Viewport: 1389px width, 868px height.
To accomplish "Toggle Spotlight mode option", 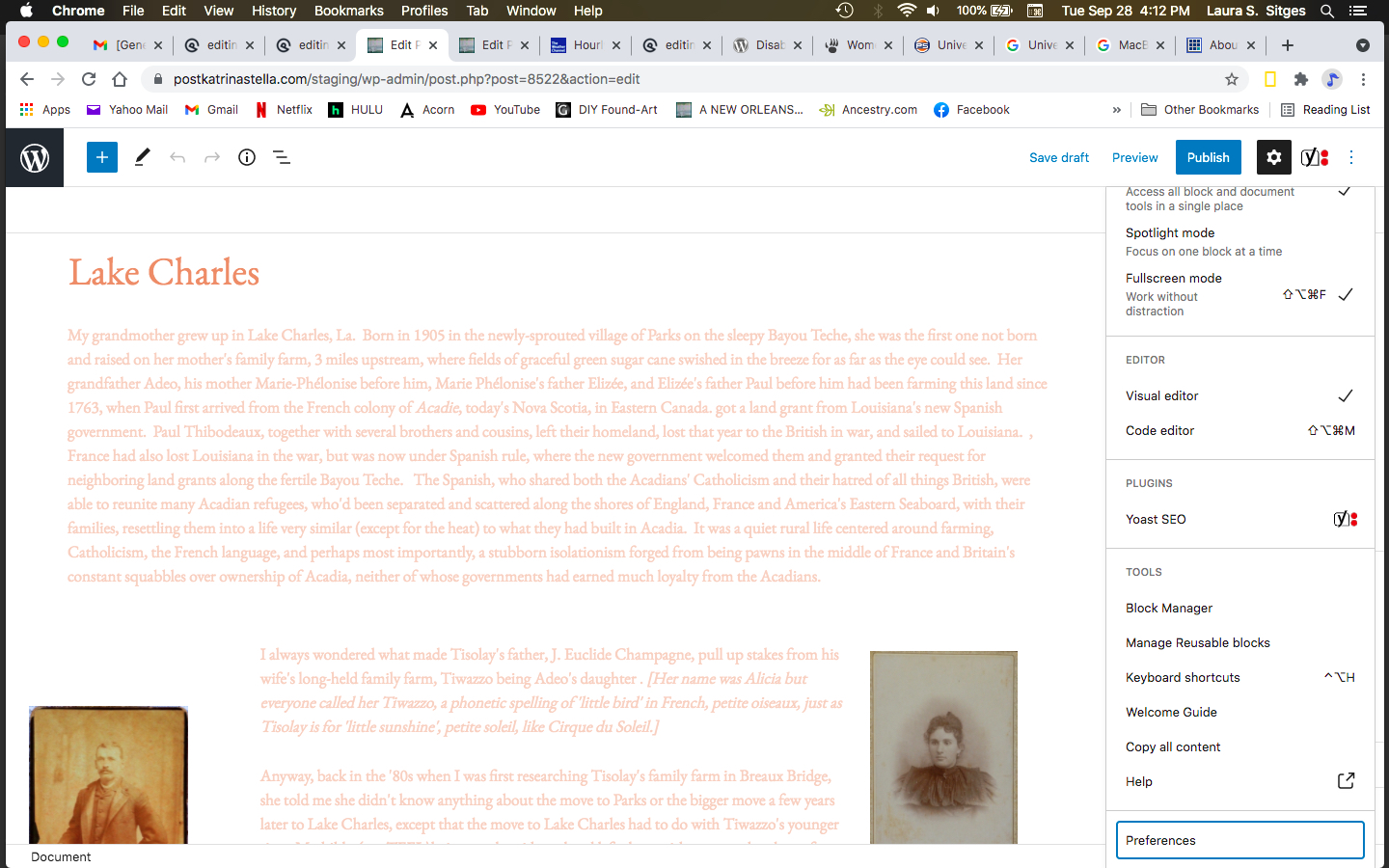I will pos(1239,241).
